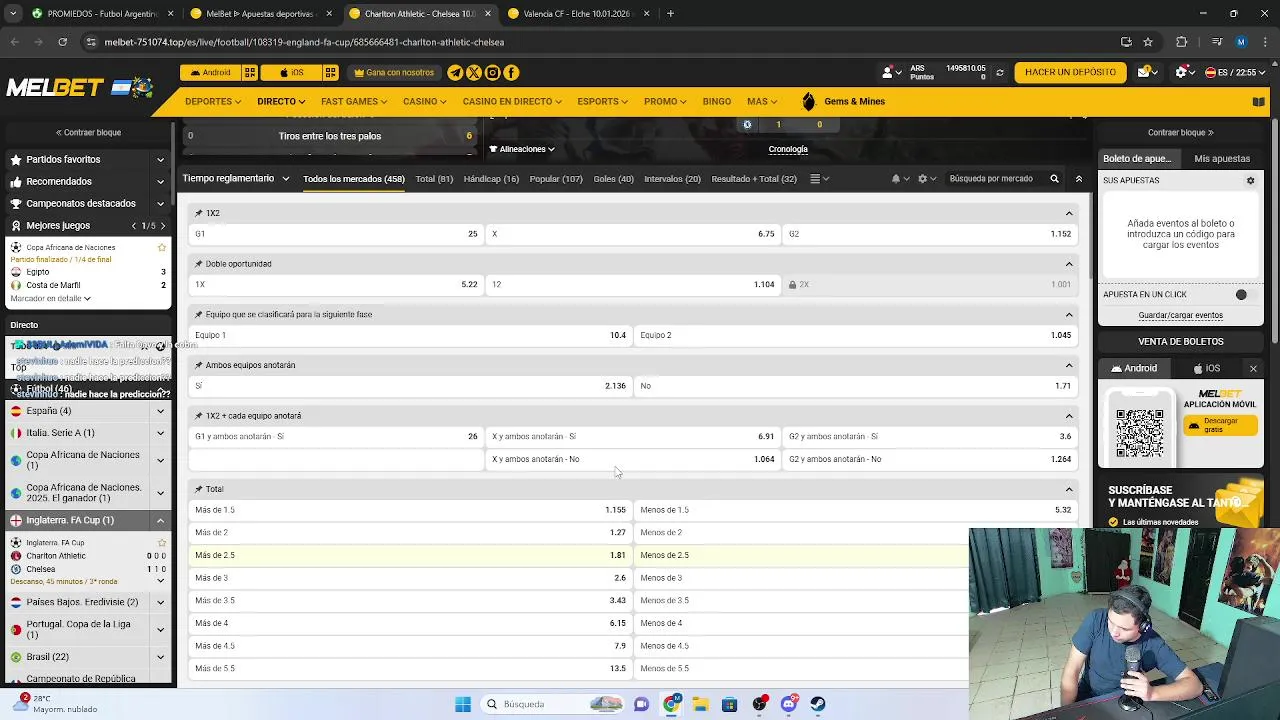The image size is (1280, 720).
Task: Open the messages envelope icon
Action: tap(1144, 72)
